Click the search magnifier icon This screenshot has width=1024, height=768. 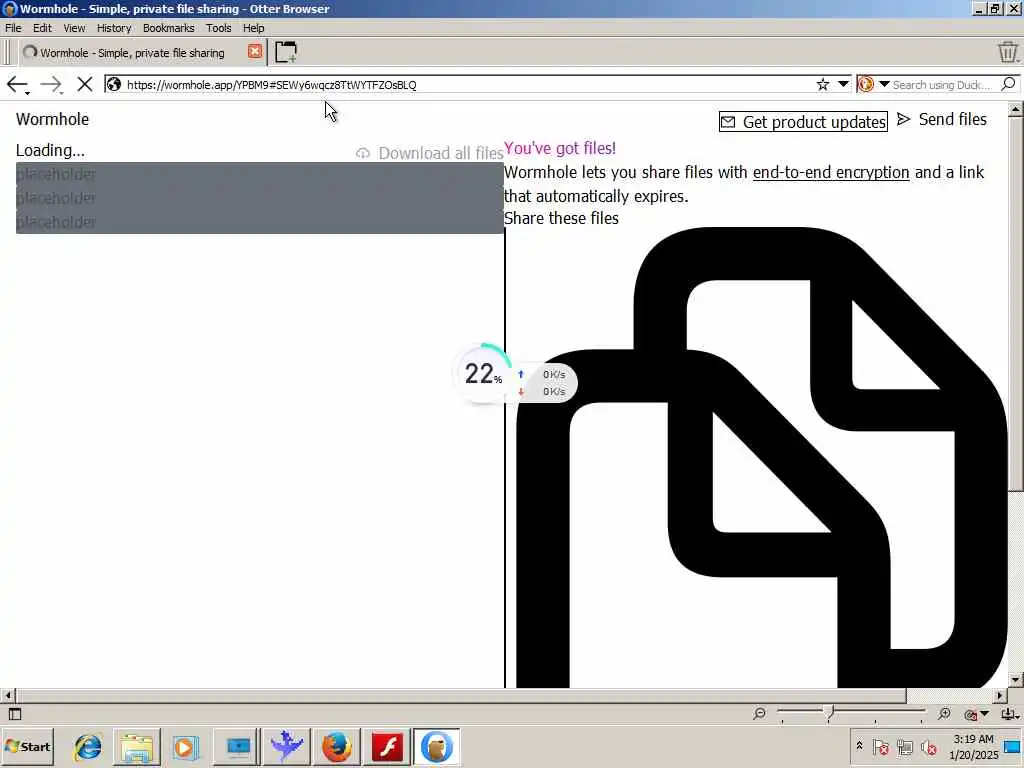[x=1008, y=84]
